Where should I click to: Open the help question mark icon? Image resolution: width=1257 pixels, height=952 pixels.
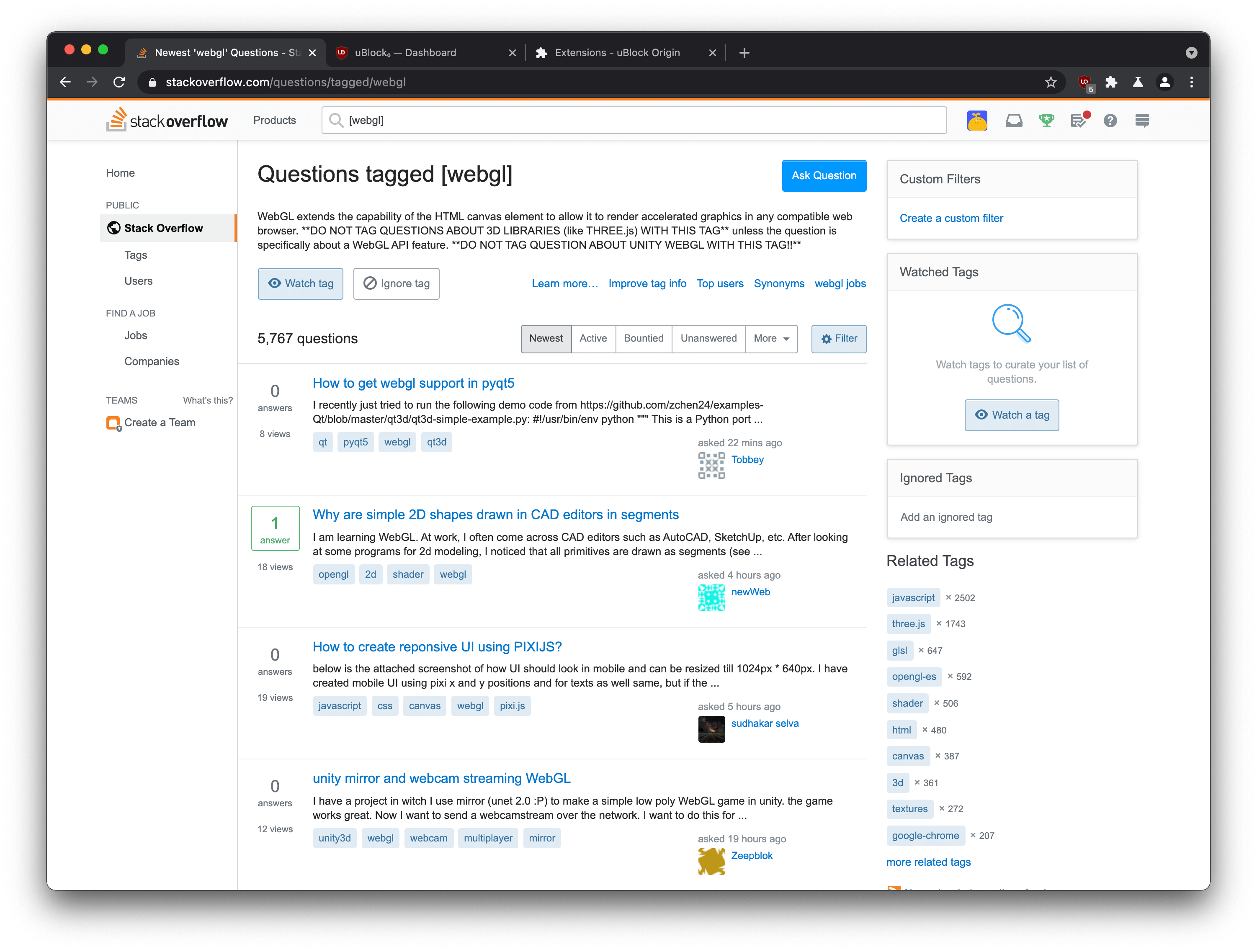pos(1110,121)
